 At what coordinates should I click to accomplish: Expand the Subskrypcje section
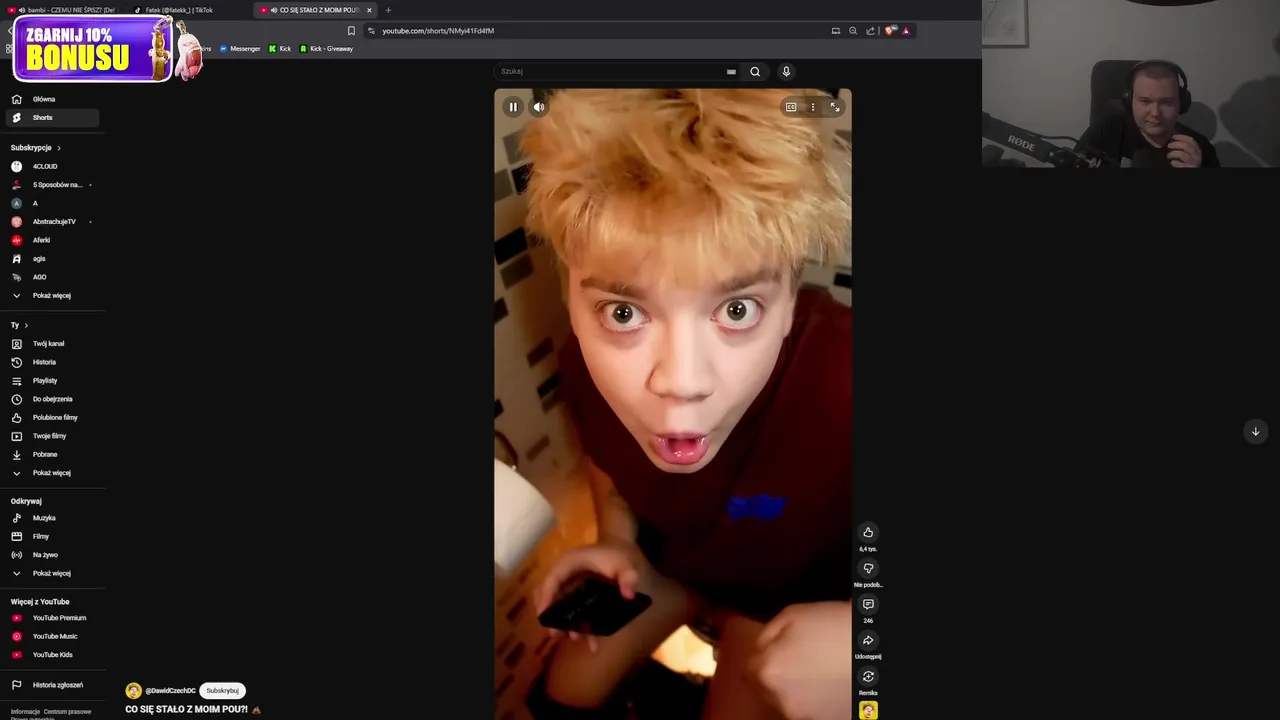pos(36,147)
